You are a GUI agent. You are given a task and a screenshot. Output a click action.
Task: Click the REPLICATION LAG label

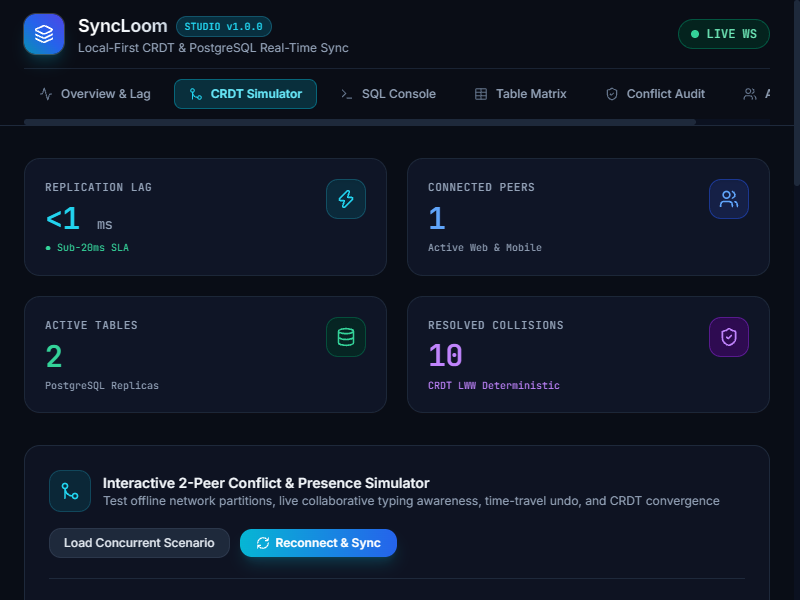pyautogui.click(x=98, y=187)
